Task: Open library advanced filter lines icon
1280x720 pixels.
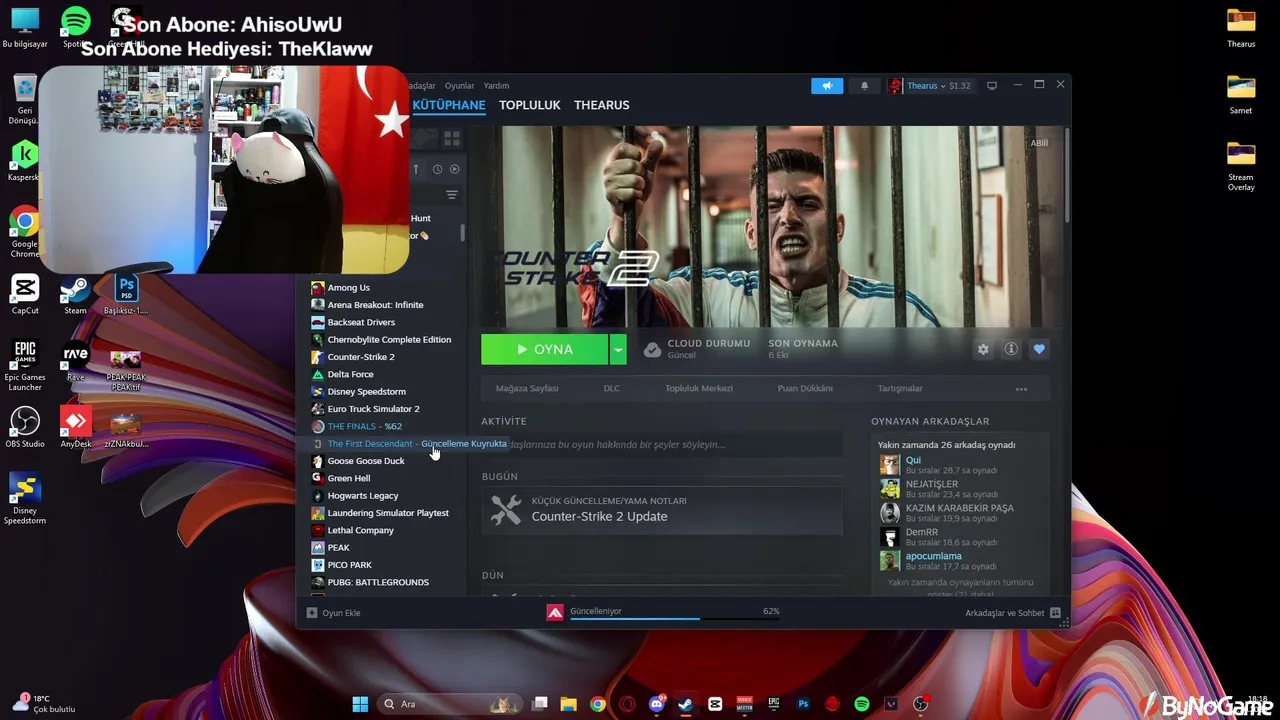Action: pos(452,195)
